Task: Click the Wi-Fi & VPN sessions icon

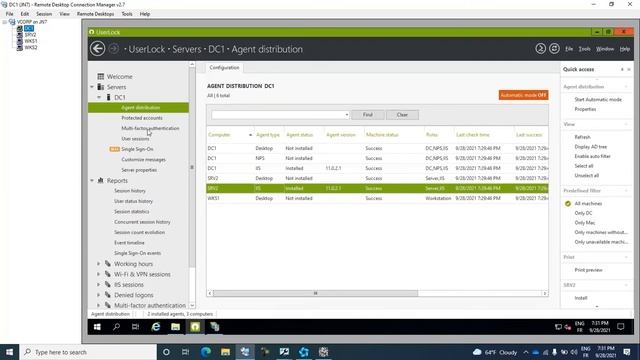Action: point(108,274)
